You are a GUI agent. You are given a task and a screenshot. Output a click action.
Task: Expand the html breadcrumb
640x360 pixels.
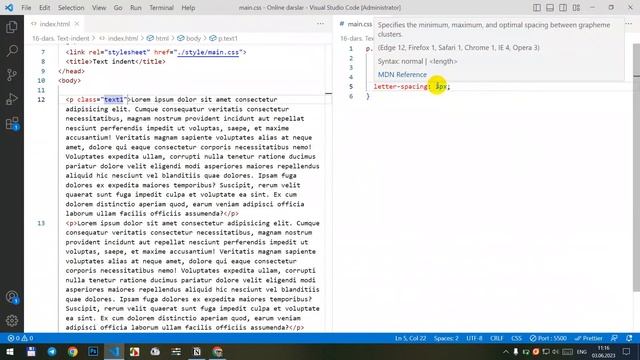158,38
